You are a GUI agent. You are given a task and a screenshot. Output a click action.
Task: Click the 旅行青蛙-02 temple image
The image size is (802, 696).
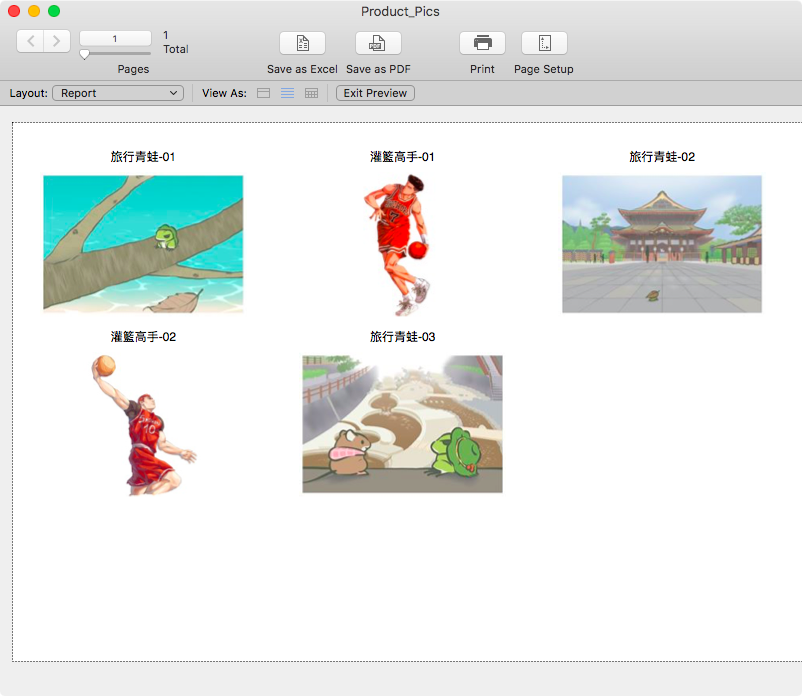(x=662, y=244)
